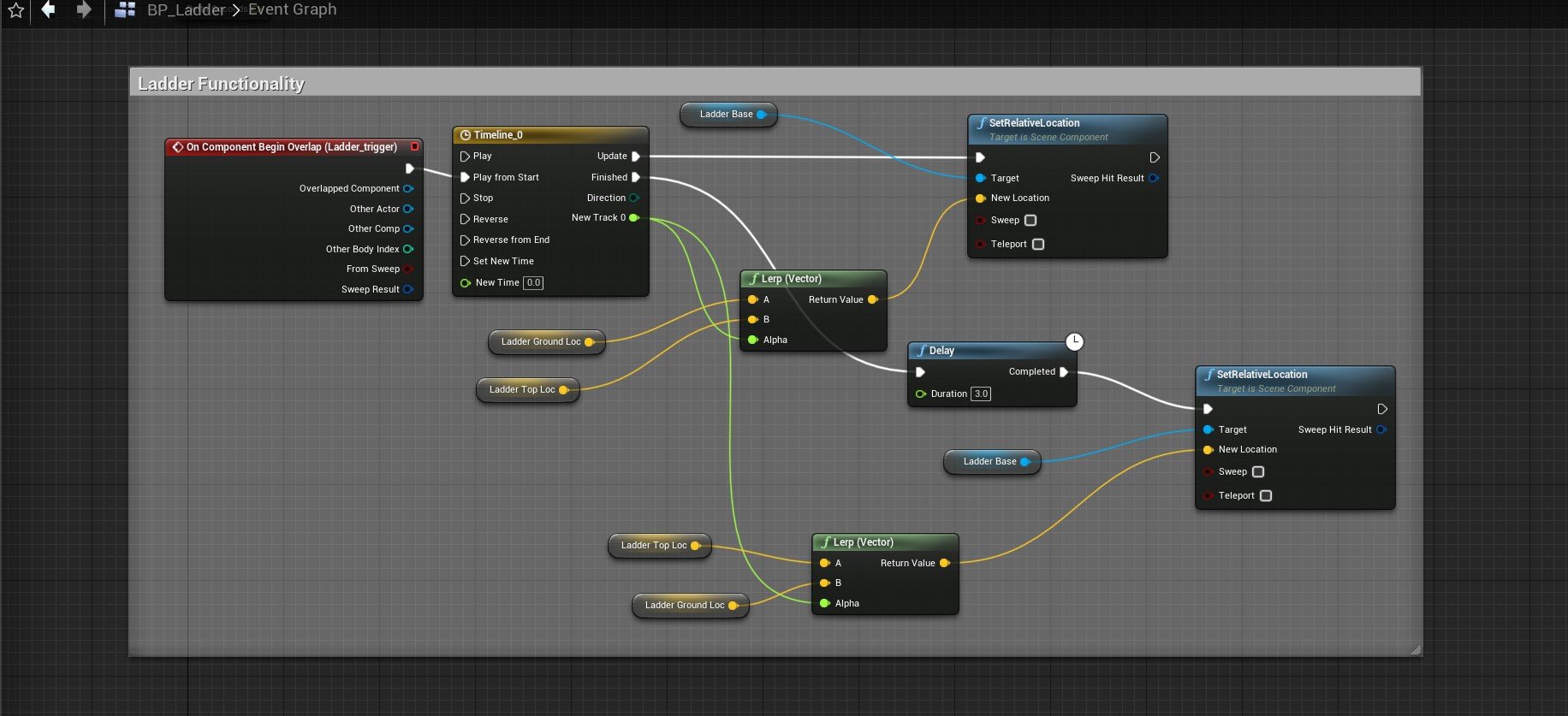Click the favorite star icon

click(15, 10)
